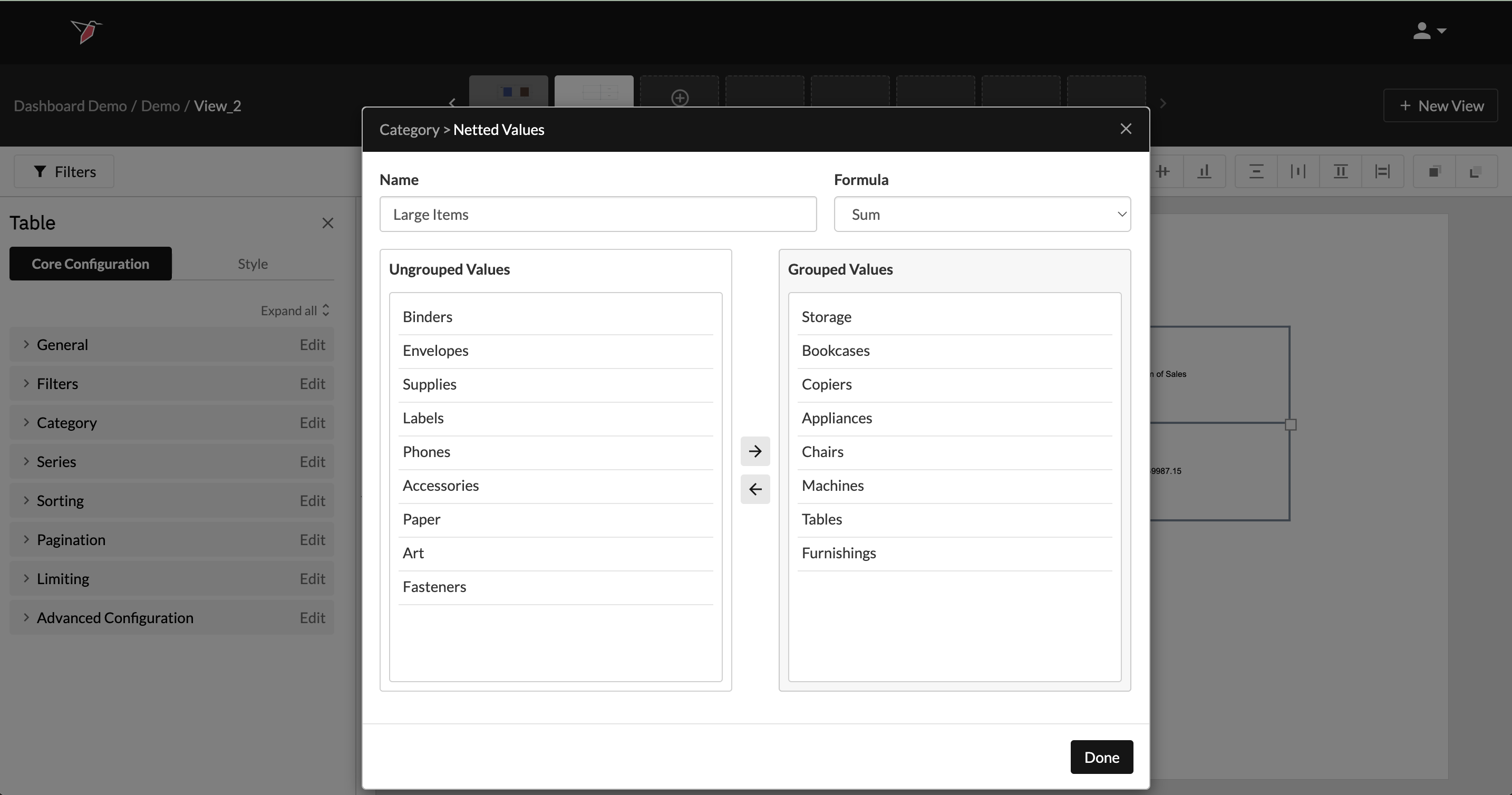The image size is (1512, 795).
Task: Select the Core Configuration tab
Action: pyautogui.click(x=90, y=264)
